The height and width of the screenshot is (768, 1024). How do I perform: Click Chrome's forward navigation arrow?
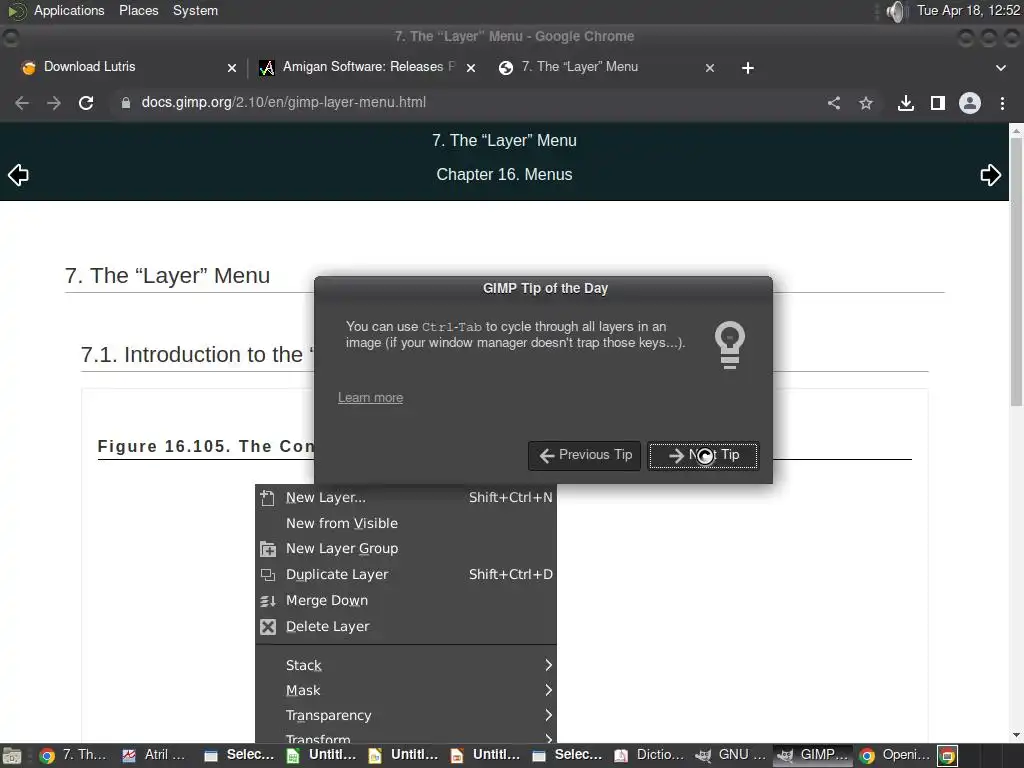(54, 103)
